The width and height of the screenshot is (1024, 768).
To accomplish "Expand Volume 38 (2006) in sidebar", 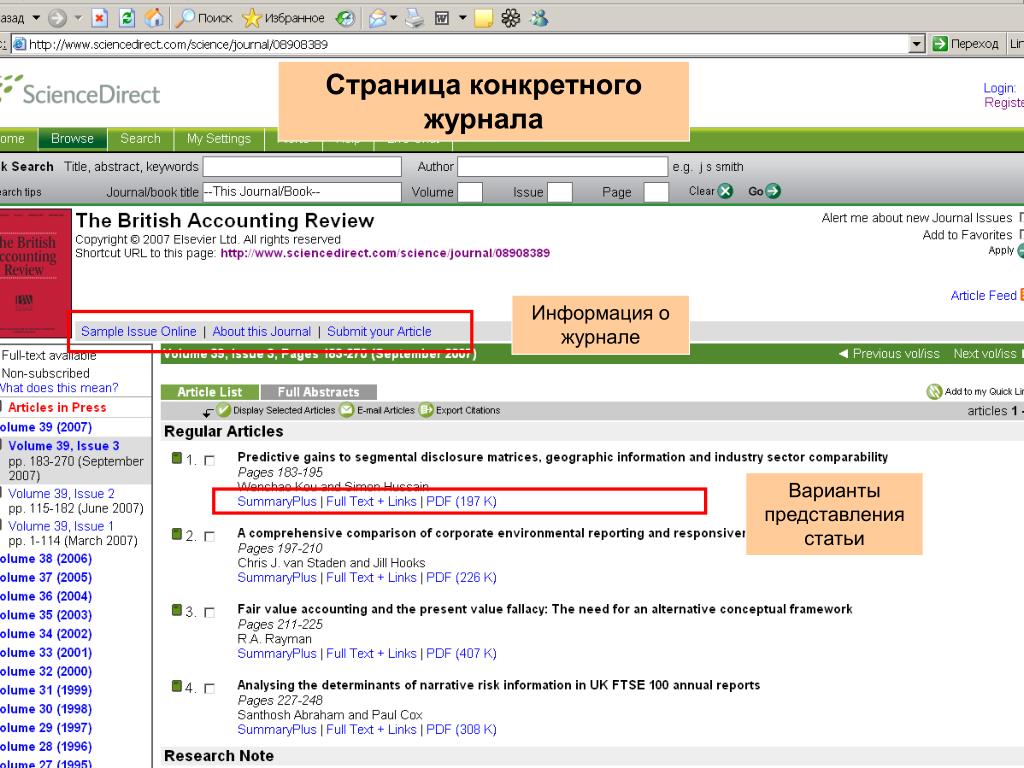I will click(x=46, y=558).
